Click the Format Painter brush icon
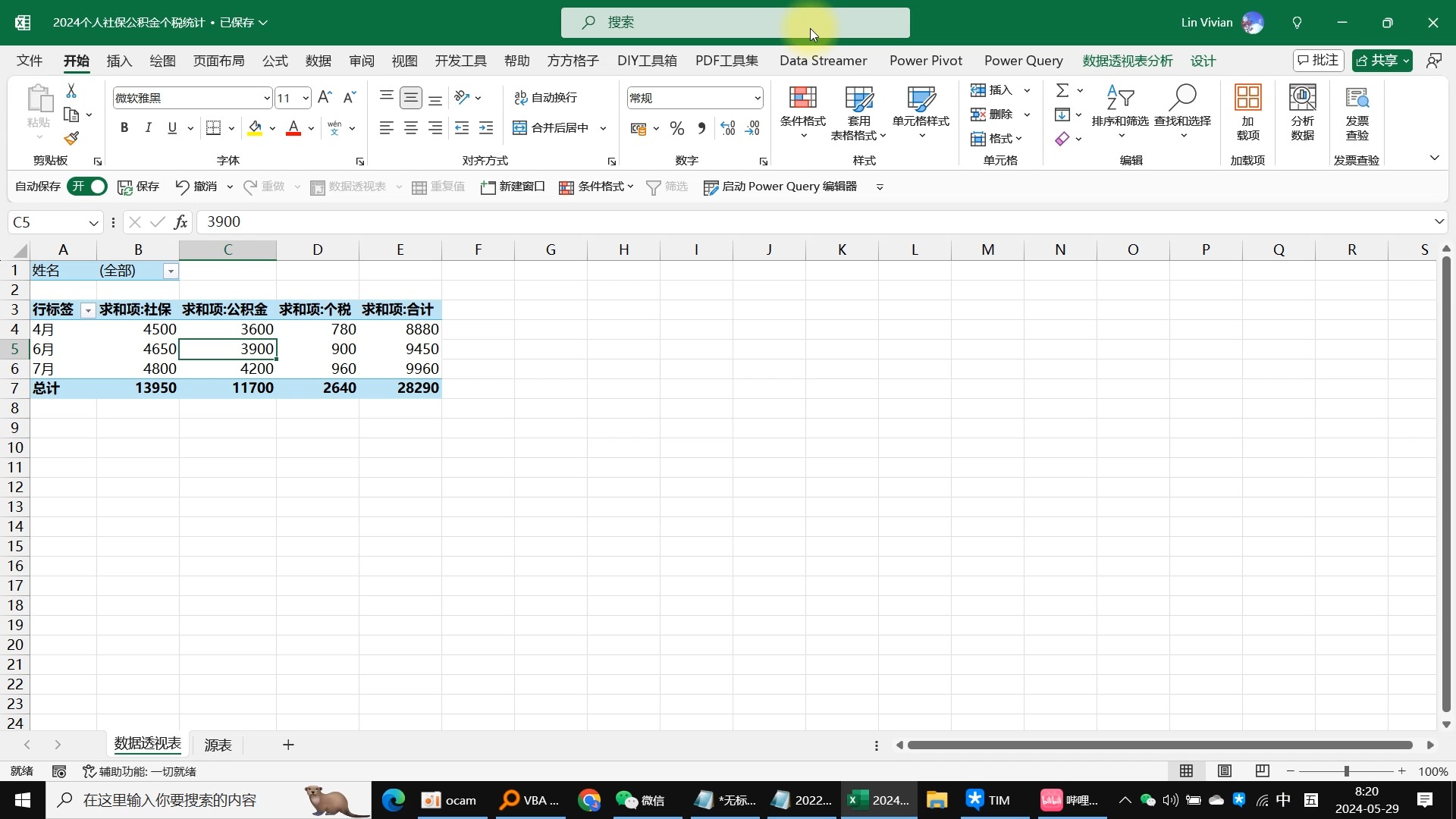 (71, 139)
